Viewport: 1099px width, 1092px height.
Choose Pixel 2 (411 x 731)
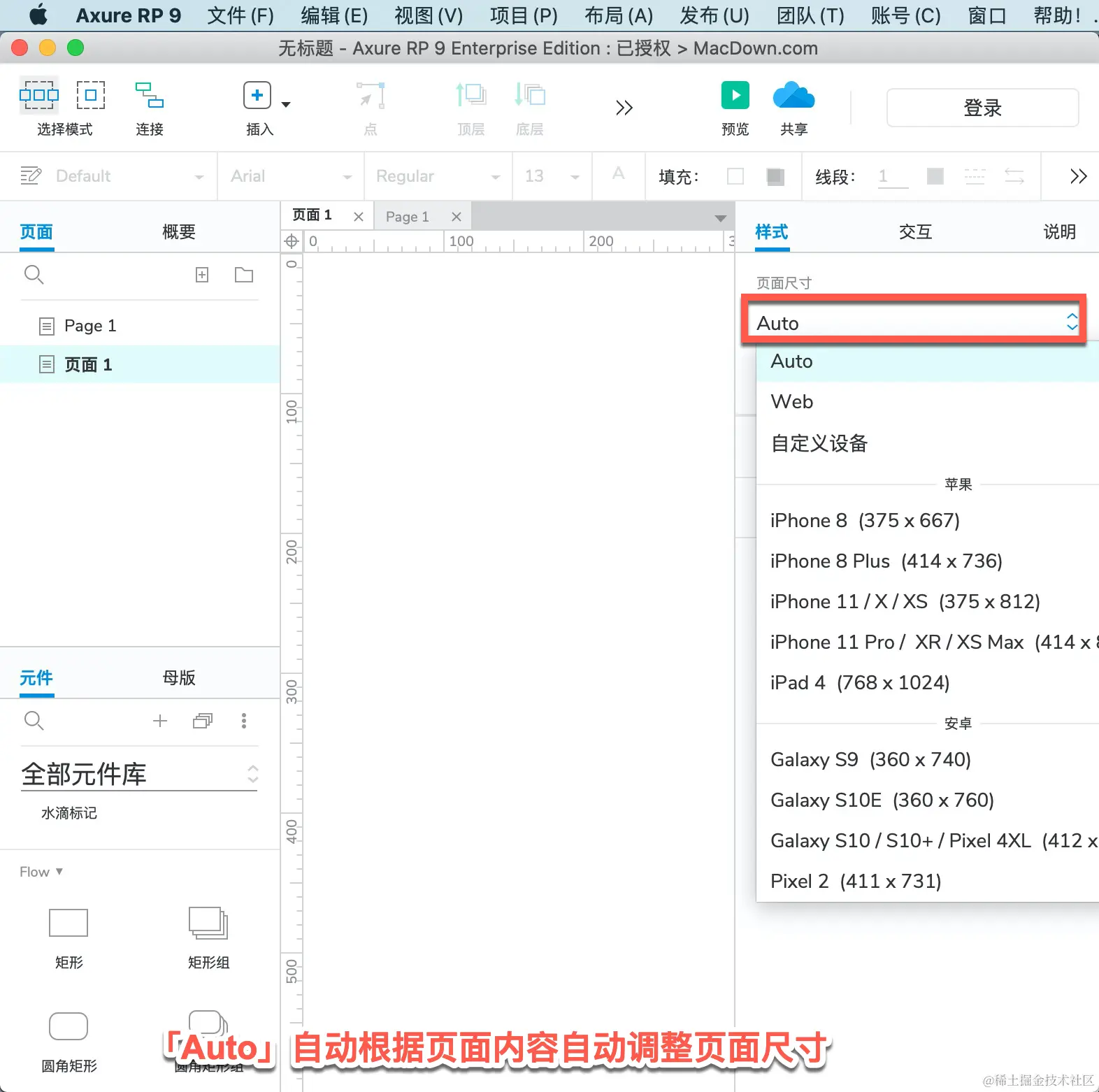click(928, 882)
